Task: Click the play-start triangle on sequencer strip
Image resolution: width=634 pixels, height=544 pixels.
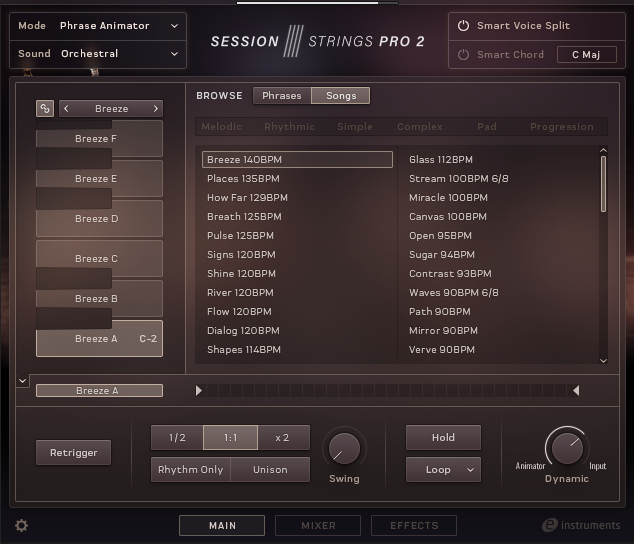Action: 199,390
